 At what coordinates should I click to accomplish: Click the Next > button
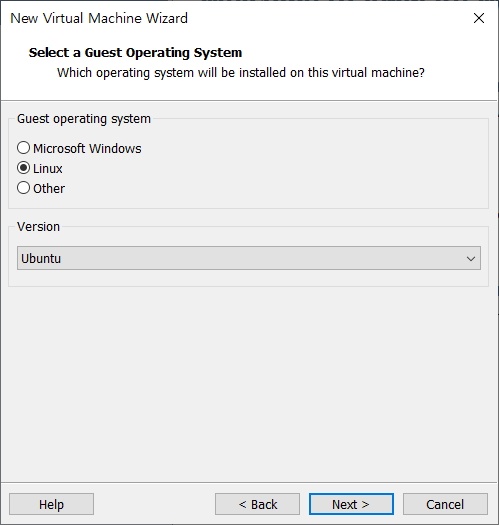pyautogui.click(x=351, y=504)
